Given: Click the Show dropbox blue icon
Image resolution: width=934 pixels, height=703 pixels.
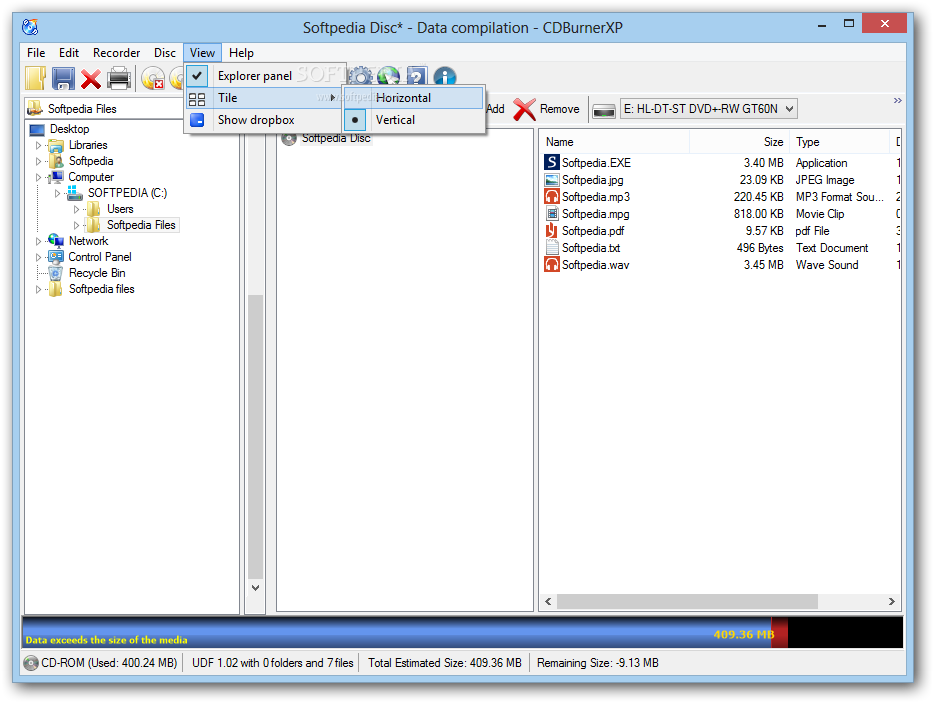Looking at the screenshot, I should [x=197, y=120].
